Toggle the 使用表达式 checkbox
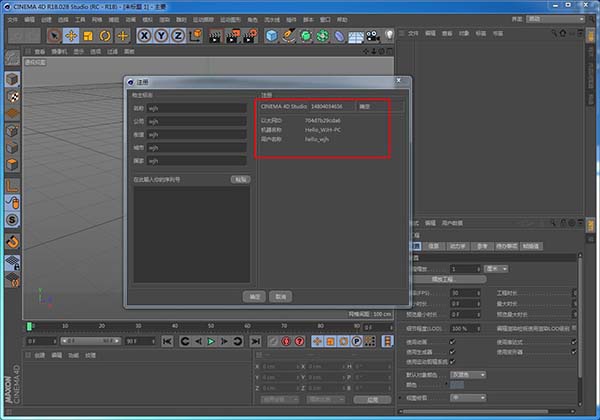This screenshot has height=420, width=600. (x=574, y=342)
